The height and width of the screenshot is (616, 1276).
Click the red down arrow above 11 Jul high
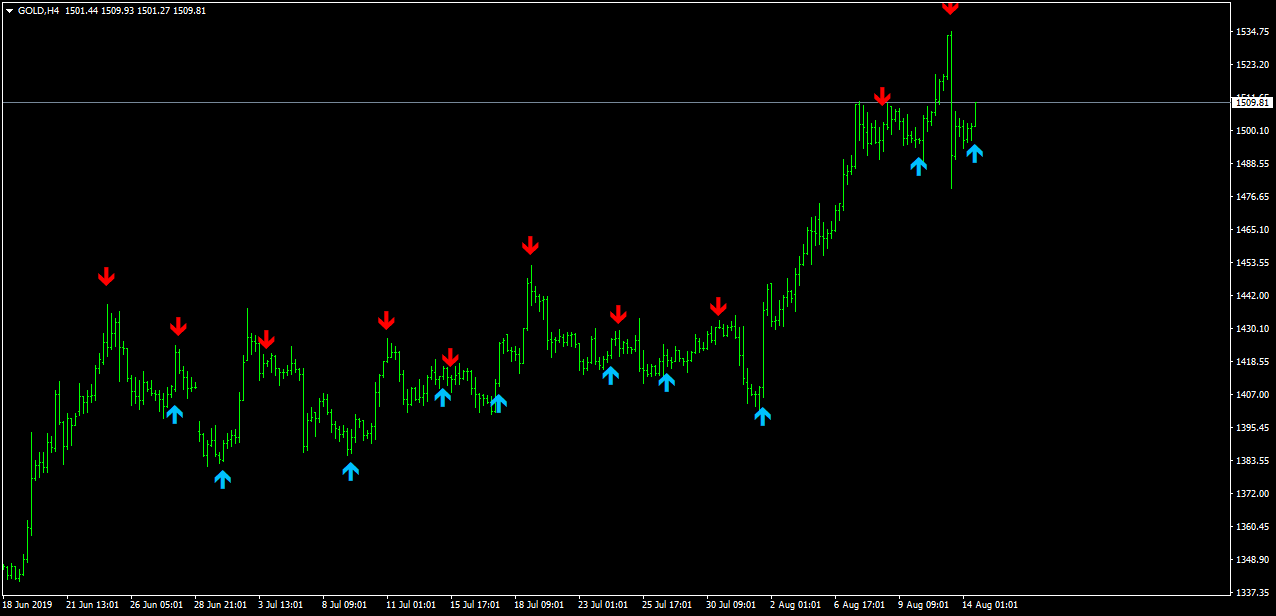coord(386,320)
